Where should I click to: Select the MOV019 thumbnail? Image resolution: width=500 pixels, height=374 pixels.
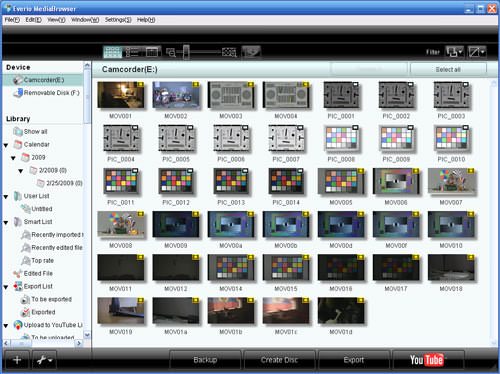point(121,310)
